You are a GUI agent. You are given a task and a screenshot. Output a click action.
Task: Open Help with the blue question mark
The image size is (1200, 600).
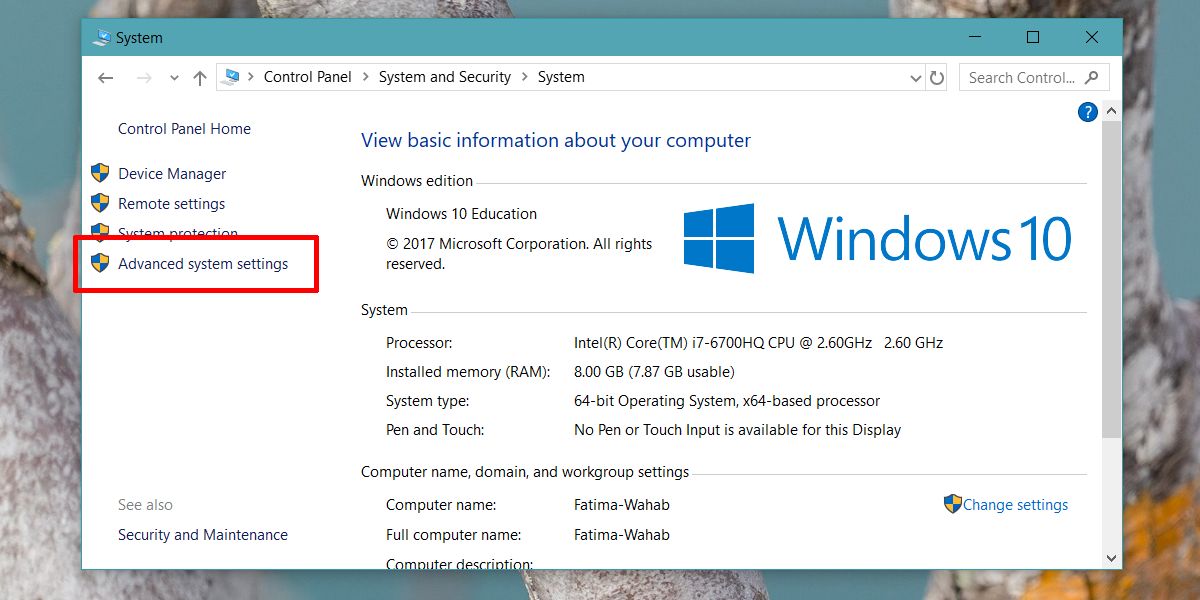click(x=1088, y=112)
